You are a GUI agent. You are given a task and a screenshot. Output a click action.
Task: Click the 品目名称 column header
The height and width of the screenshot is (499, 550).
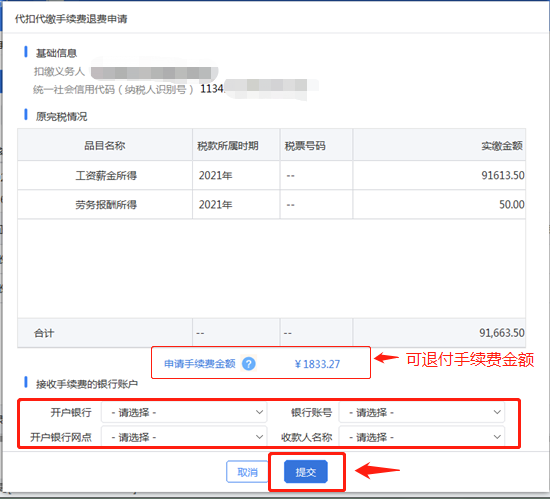(105, 145)
